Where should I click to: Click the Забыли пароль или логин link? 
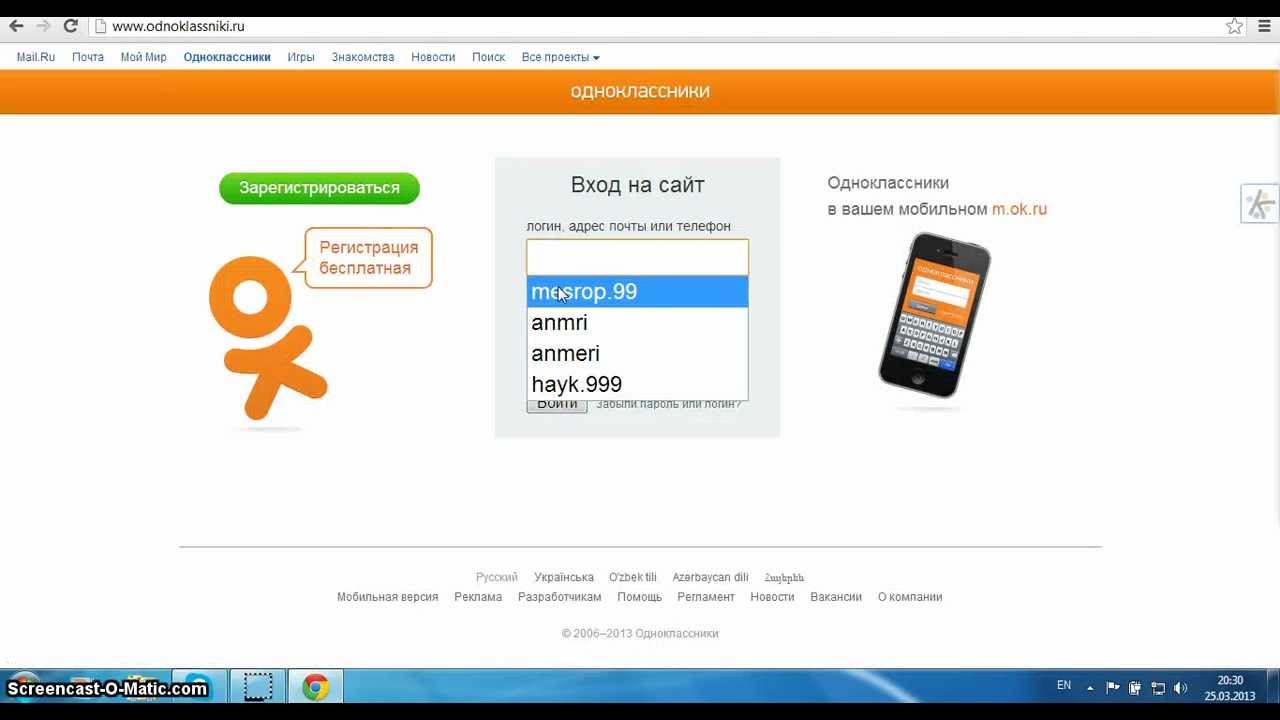[669, 405]
